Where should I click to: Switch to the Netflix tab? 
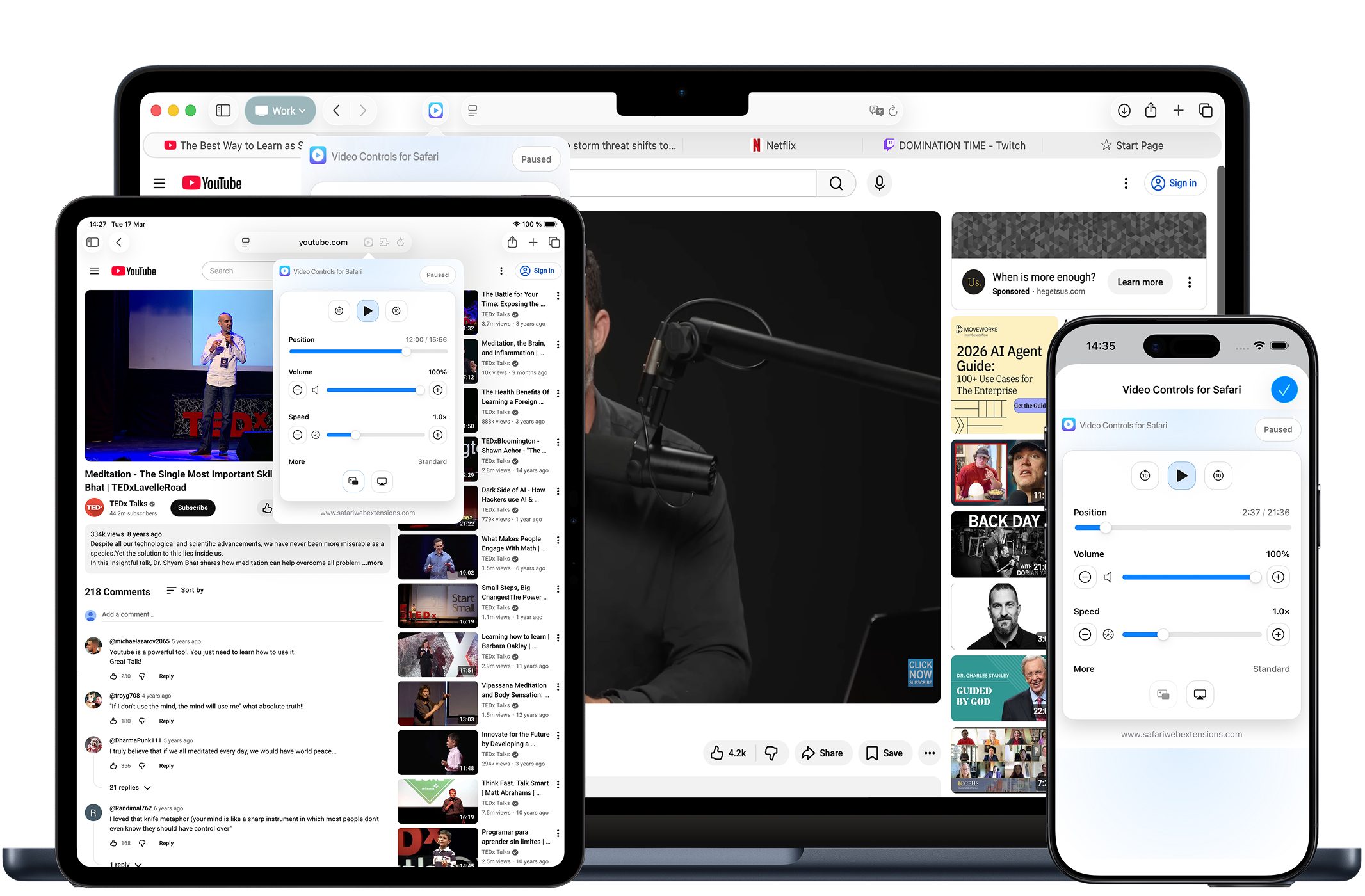point(773,146)
